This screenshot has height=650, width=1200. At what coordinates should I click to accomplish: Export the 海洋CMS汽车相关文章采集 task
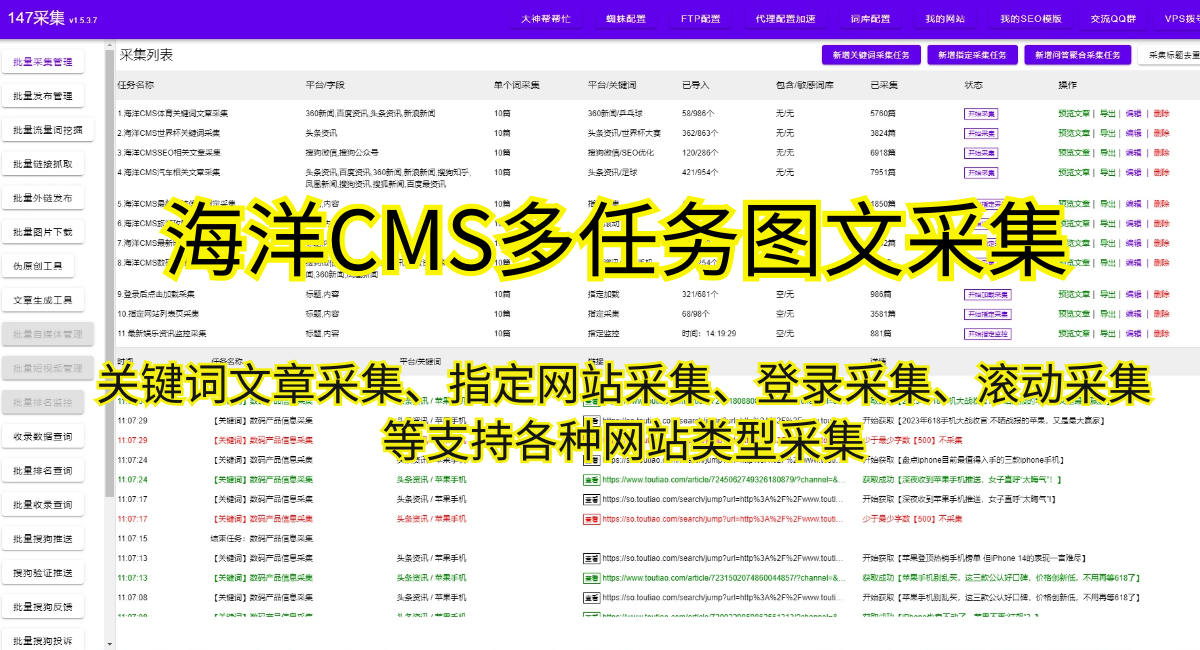coord(1107,172)
